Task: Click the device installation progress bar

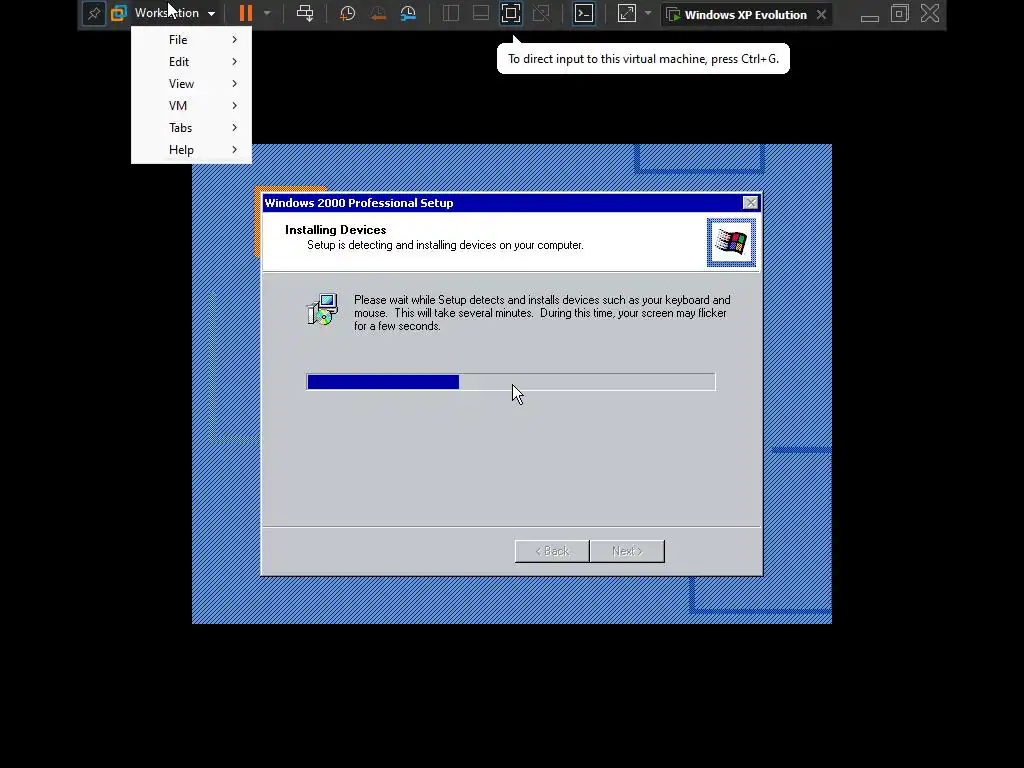Action: [x=511, y=381]
